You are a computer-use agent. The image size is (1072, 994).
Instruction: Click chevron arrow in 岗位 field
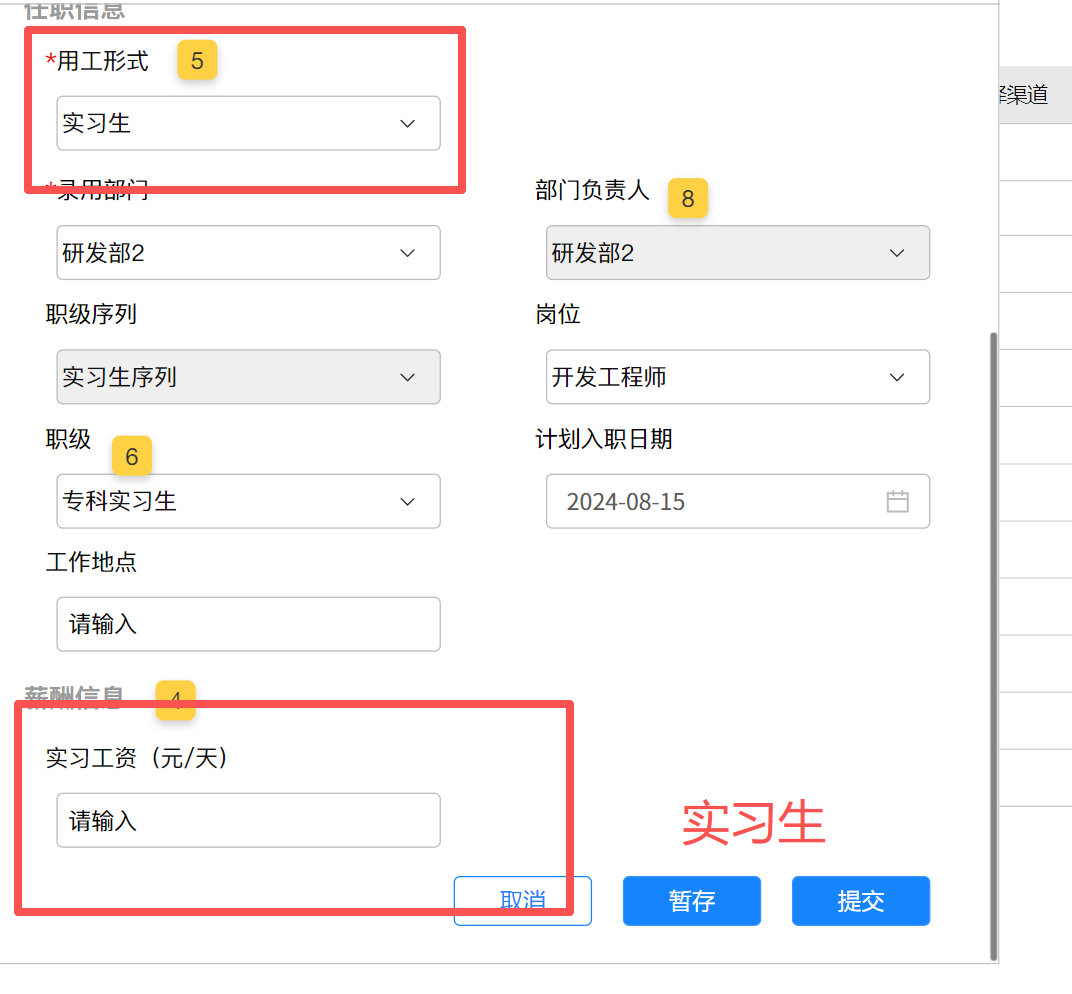pyautogui.click(x=896, y=377)
